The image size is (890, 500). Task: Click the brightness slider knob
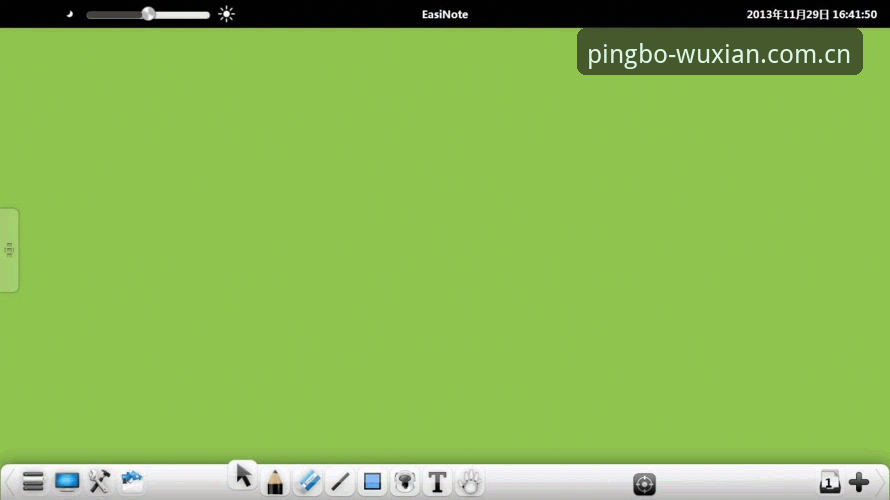point(148,14)
